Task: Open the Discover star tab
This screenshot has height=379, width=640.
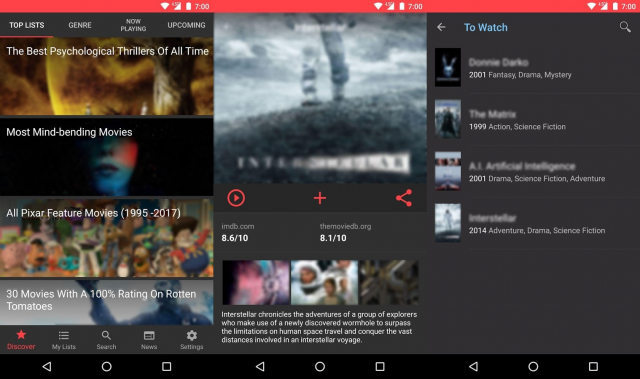Action: [x=21, y=339]
